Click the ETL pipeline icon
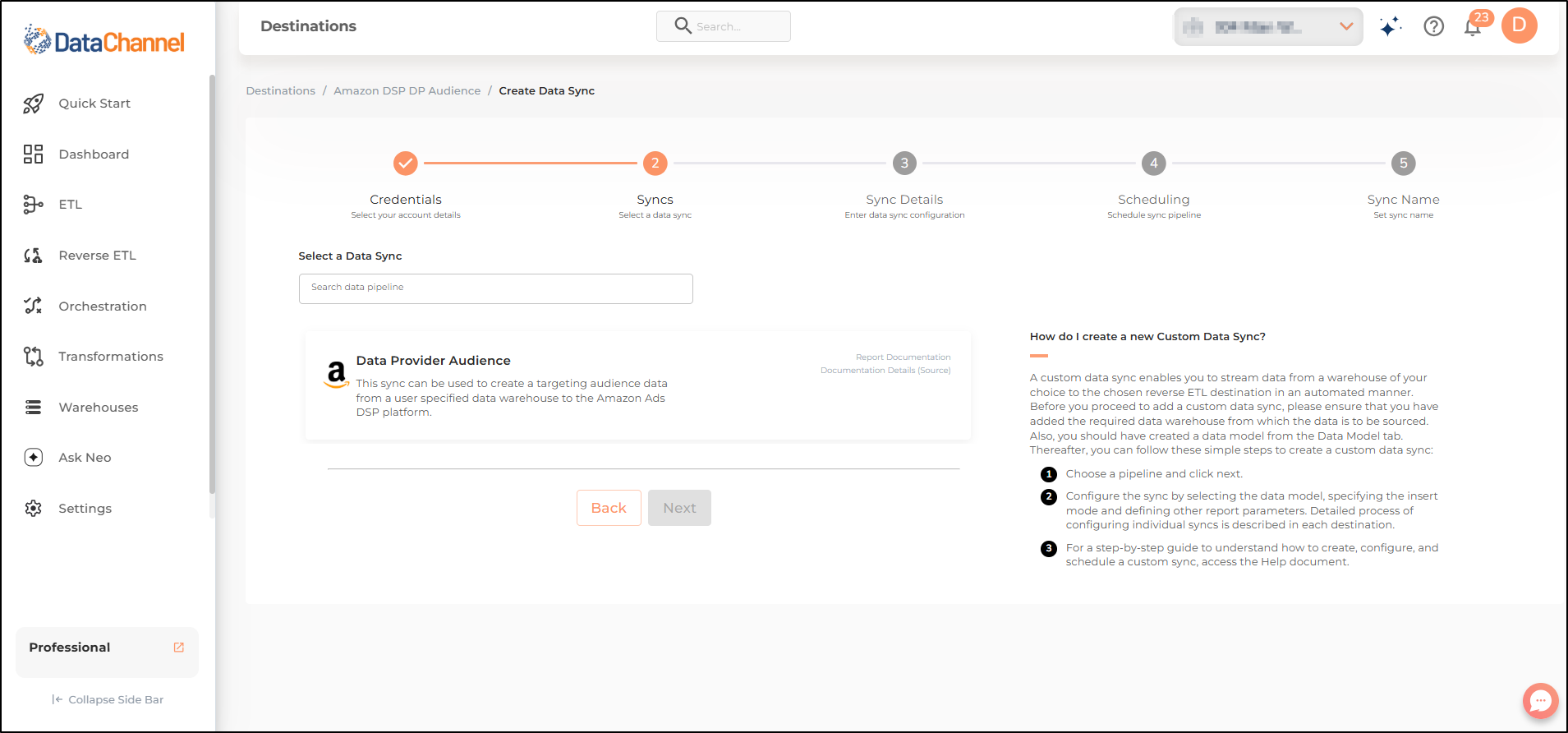1568x733 pixels. pyautogui.click(x=33, y=205)
